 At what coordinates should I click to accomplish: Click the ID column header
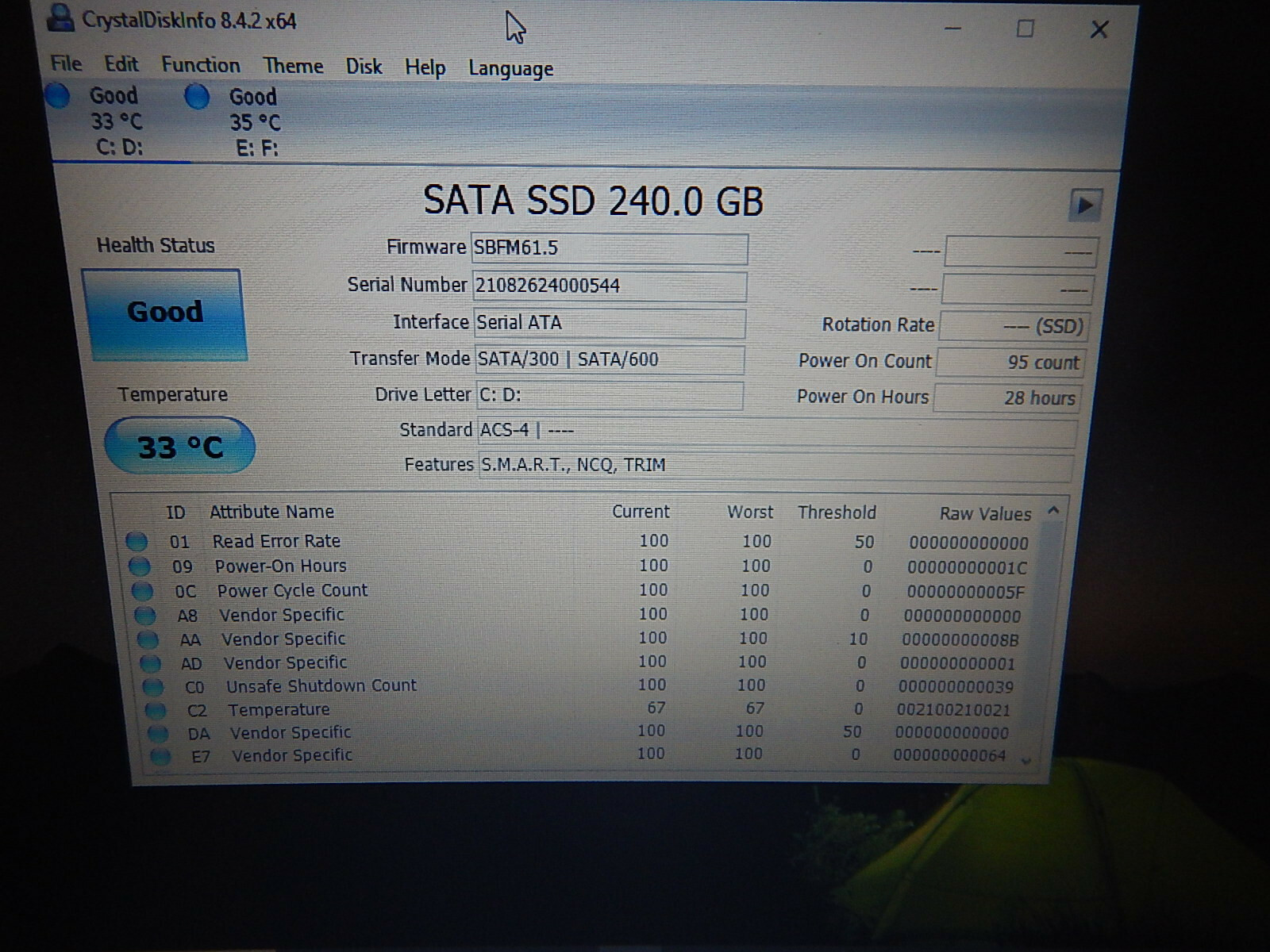175,512
